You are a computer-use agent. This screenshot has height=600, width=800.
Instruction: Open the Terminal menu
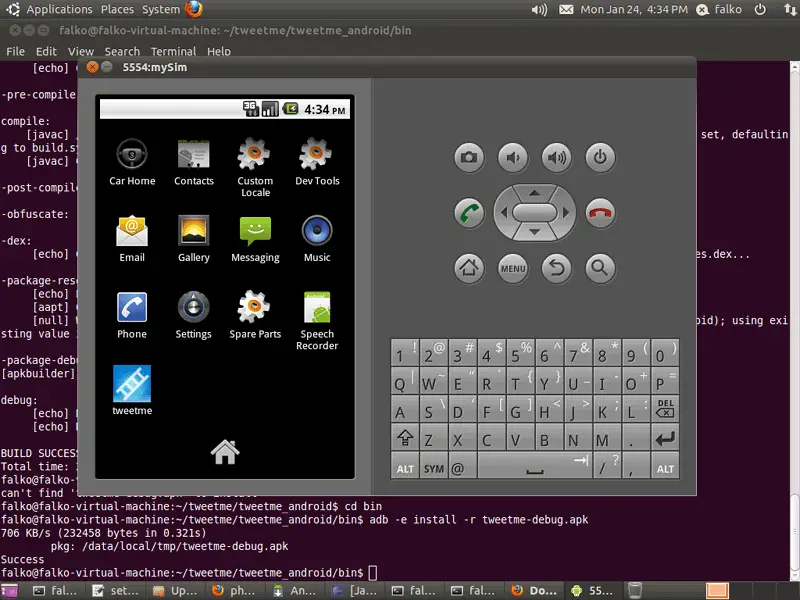173,52
